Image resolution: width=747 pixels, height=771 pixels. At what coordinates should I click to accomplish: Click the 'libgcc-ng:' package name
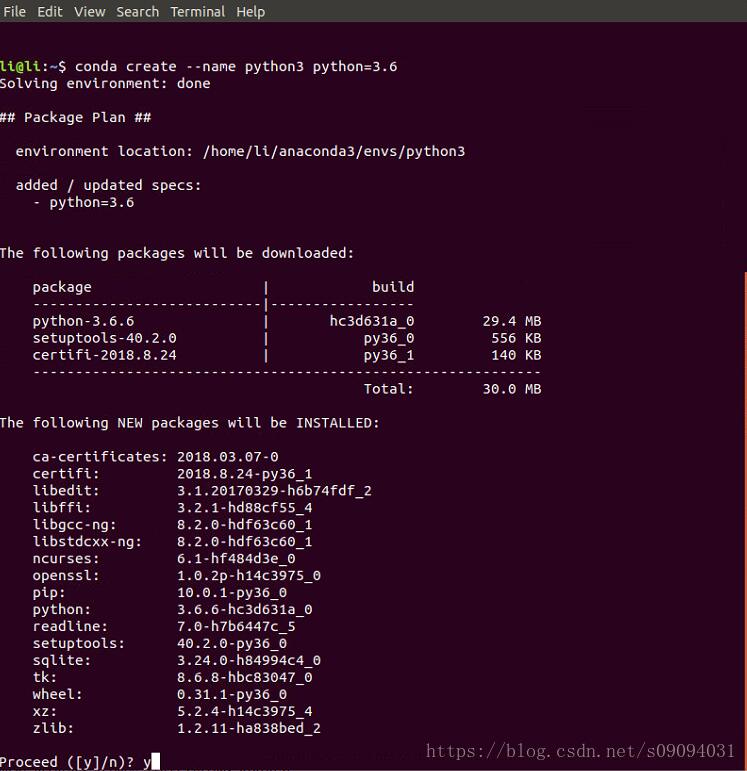74,525
